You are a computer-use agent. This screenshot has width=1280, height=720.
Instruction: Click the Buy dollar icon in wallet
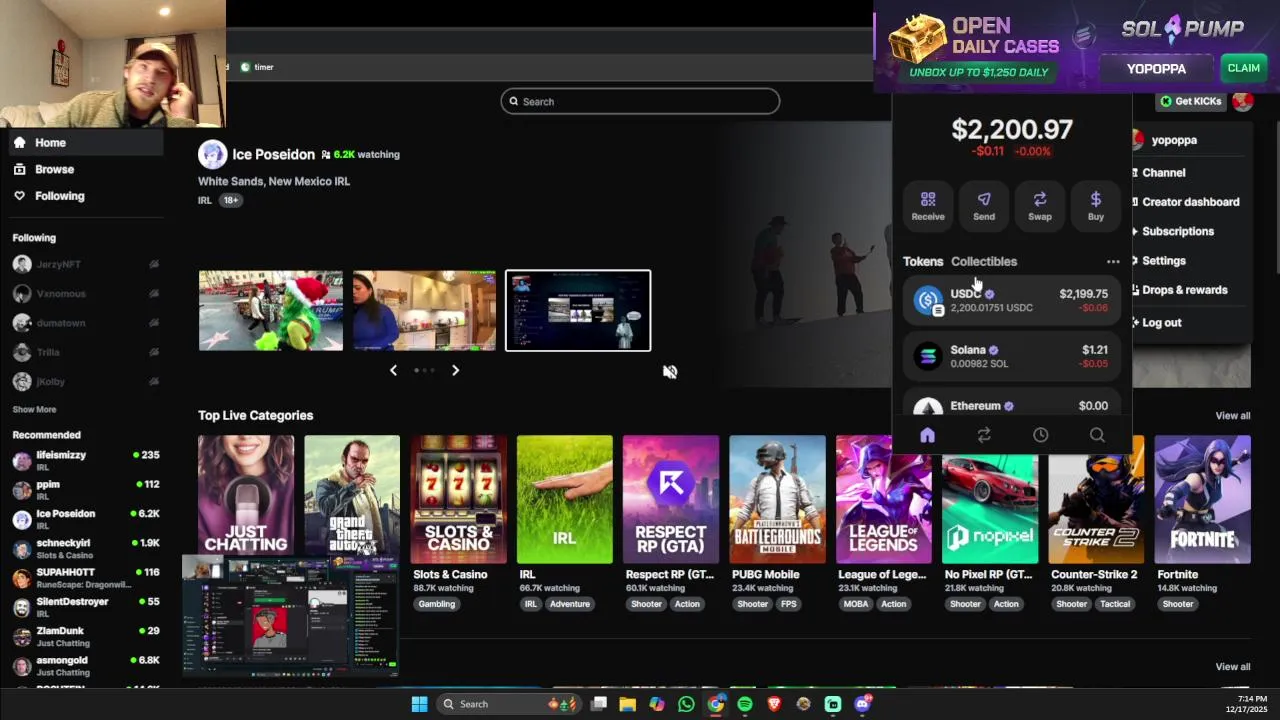[1096, 199]
